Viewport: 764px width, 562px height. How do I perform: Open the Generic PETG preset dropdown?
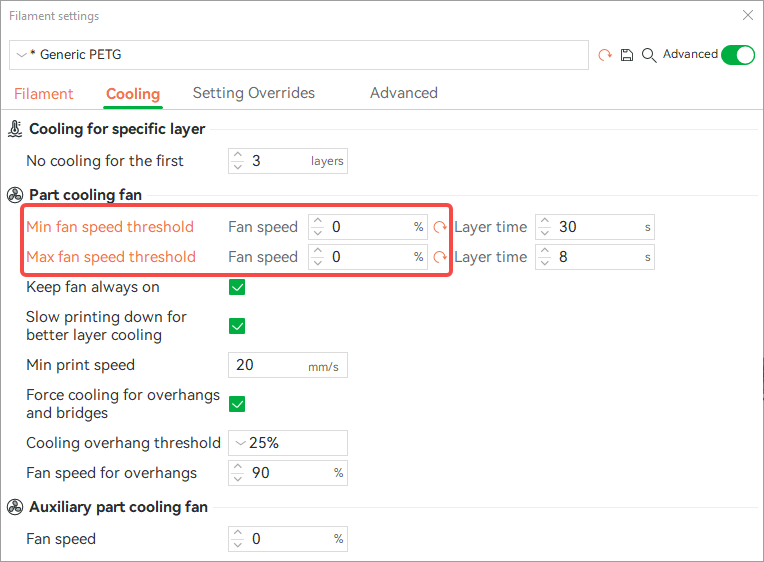(x=299, y=55)
